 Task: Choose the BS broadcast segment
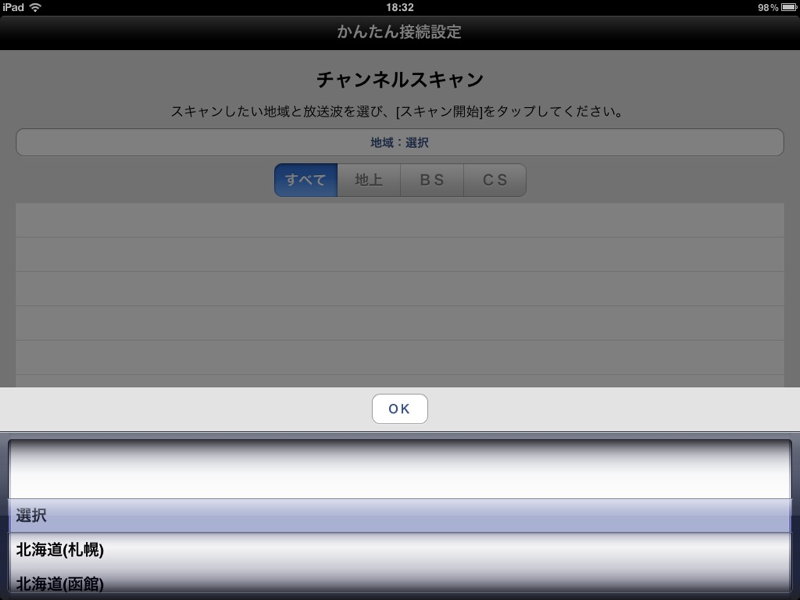click(x=432, y=180)
